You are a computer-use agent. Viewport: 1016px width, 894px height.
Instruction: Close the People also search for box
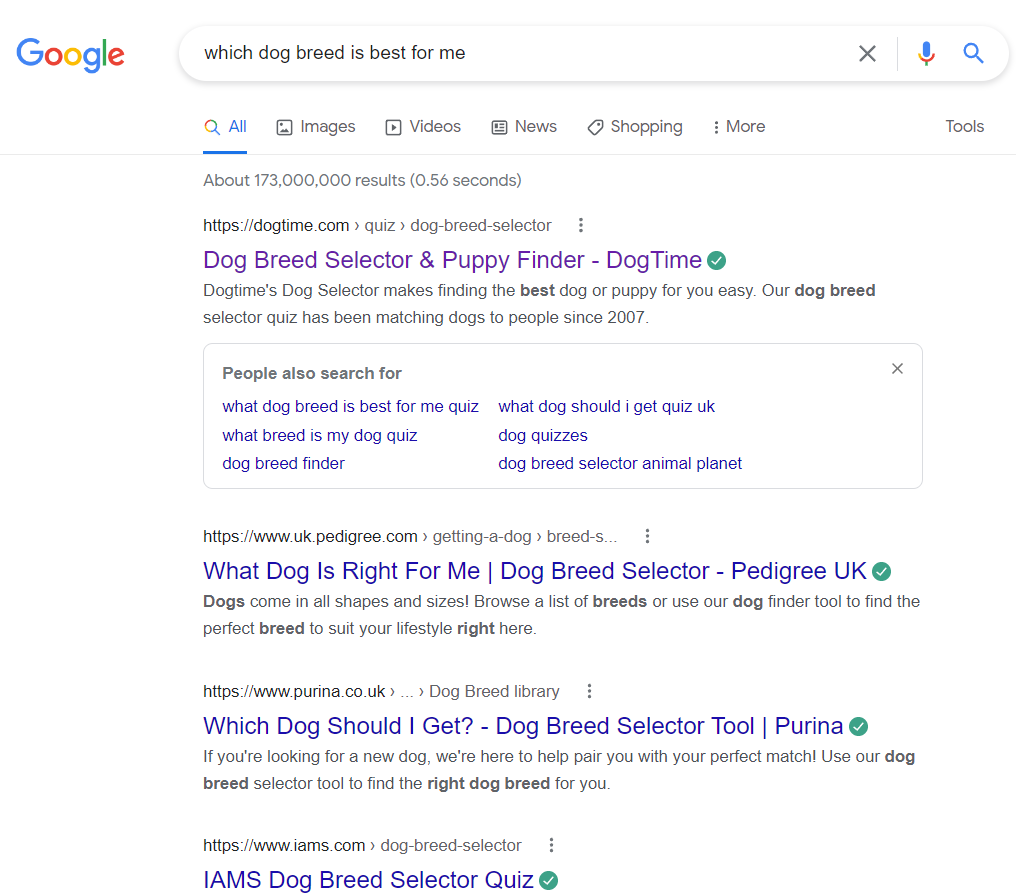[897, 369]
